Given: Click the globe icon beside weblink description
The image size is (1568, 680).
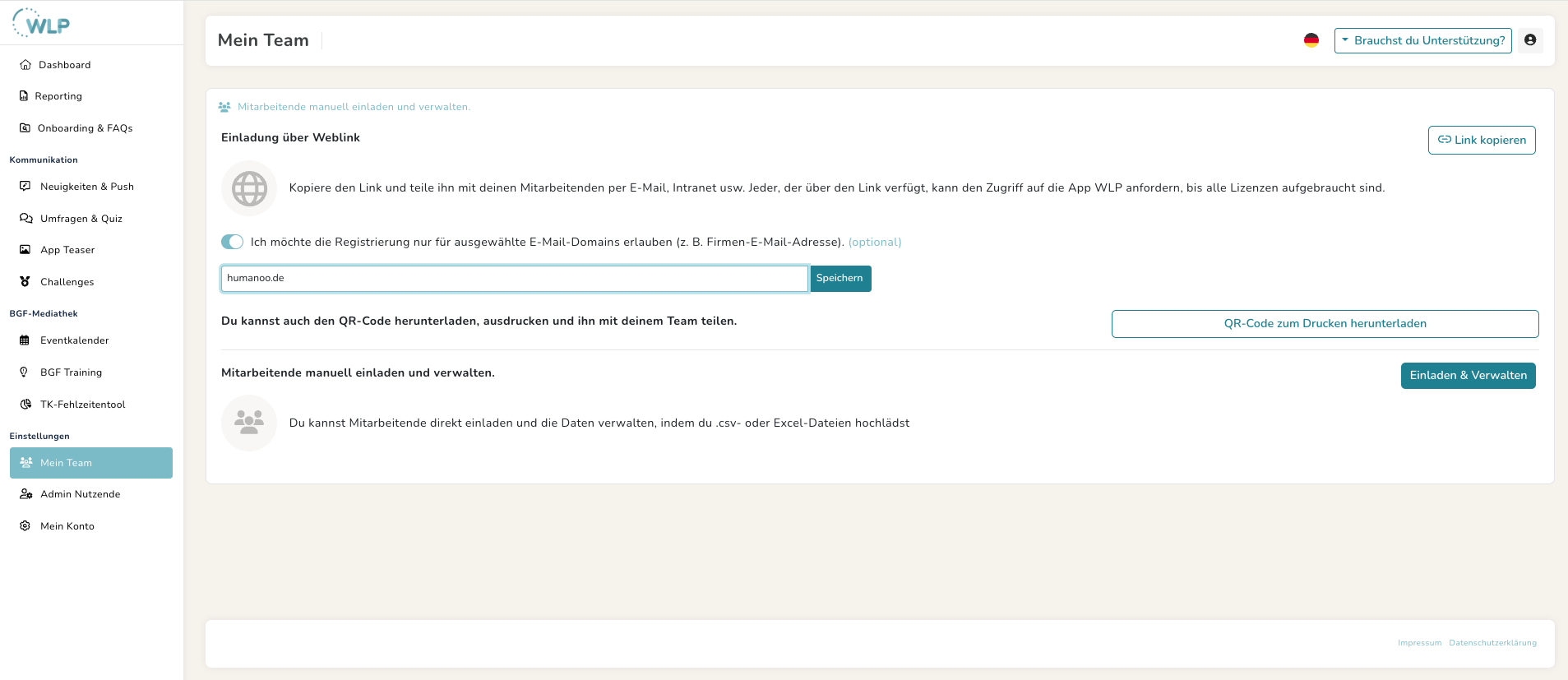Looking at the screenshot, I should 249,188.
